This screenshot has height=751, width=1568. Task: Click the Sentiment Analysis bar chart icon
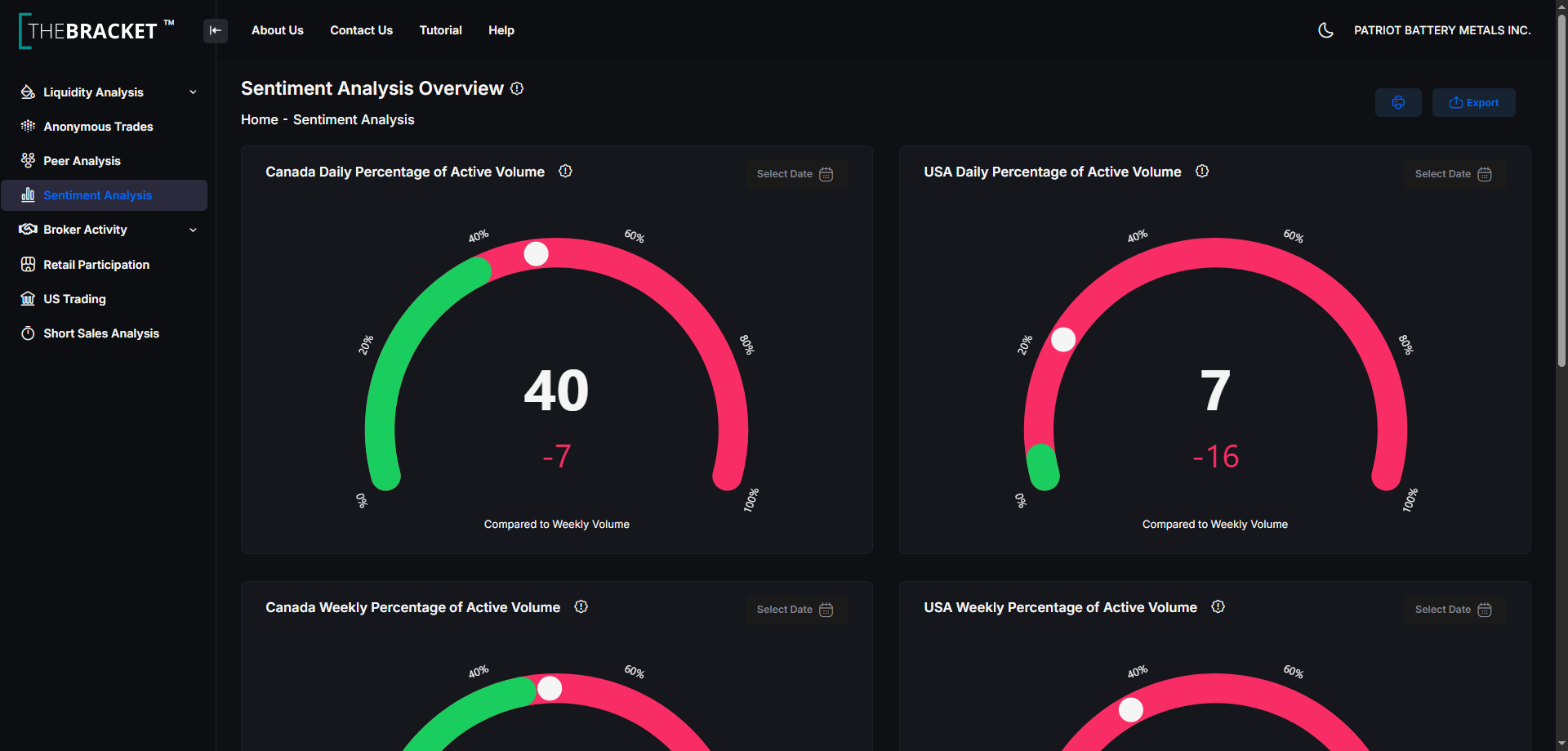pyautogui.click(x=28, y=195)
